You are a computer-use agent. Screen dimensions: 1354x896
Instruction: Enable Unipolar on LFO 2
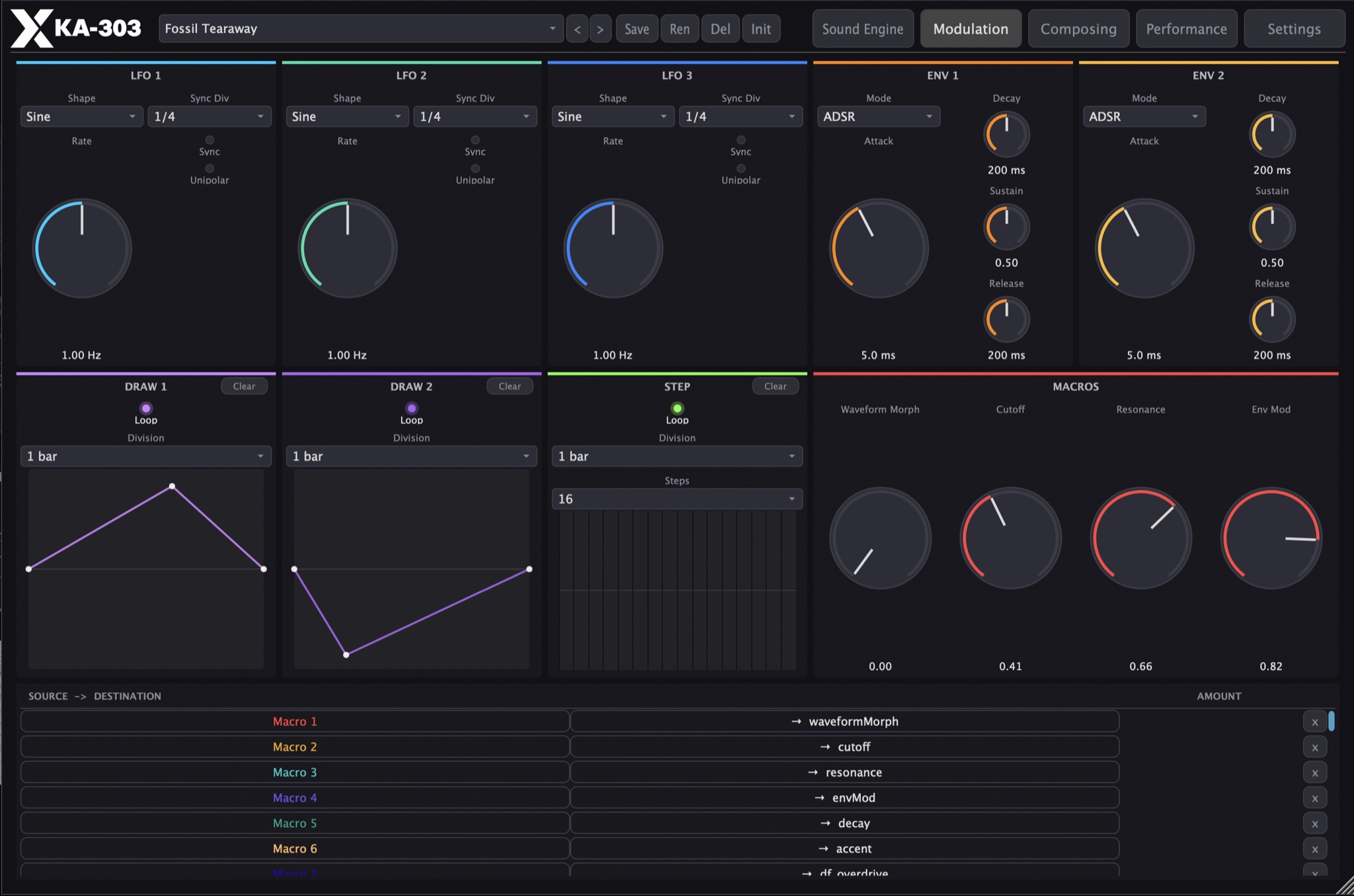pyautogui.click(x=475, y=168)
